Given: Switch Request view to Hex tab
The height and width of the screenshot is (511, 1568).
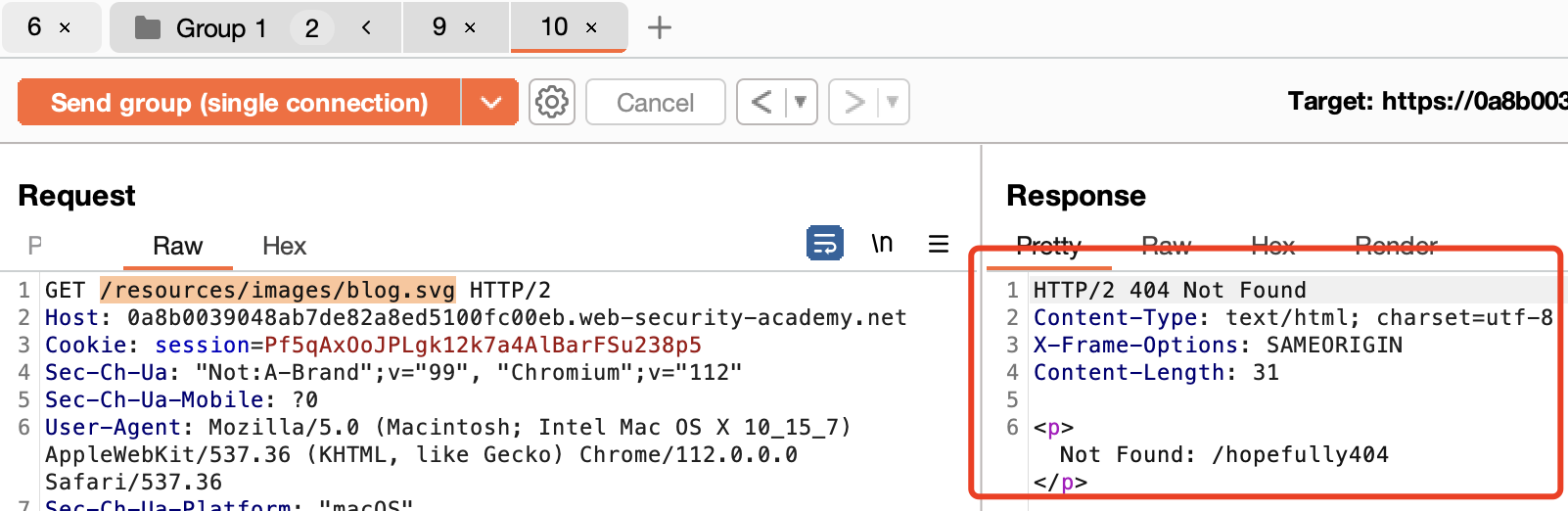Looking at the screenshot, I should pos(284,246).
